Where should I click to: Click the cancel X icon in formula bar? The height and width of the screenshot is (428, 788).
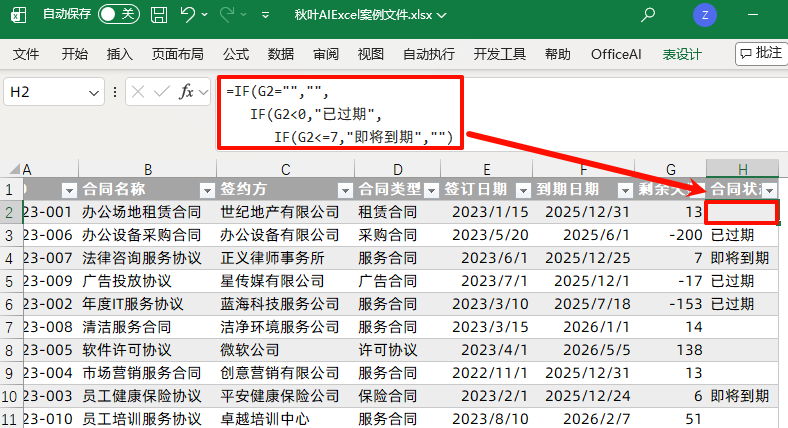[x=138, y=92]
